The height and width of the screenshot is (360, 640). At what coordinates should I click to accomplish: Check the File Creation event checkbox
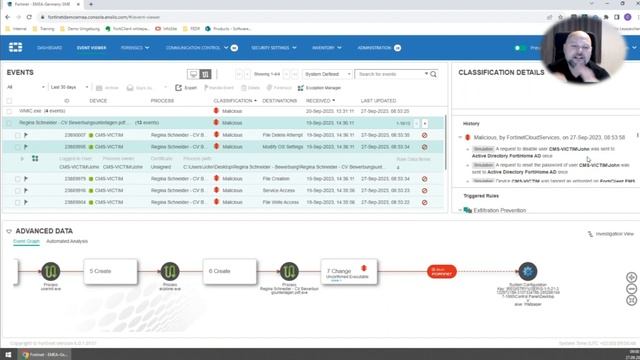tap(18, 179)
